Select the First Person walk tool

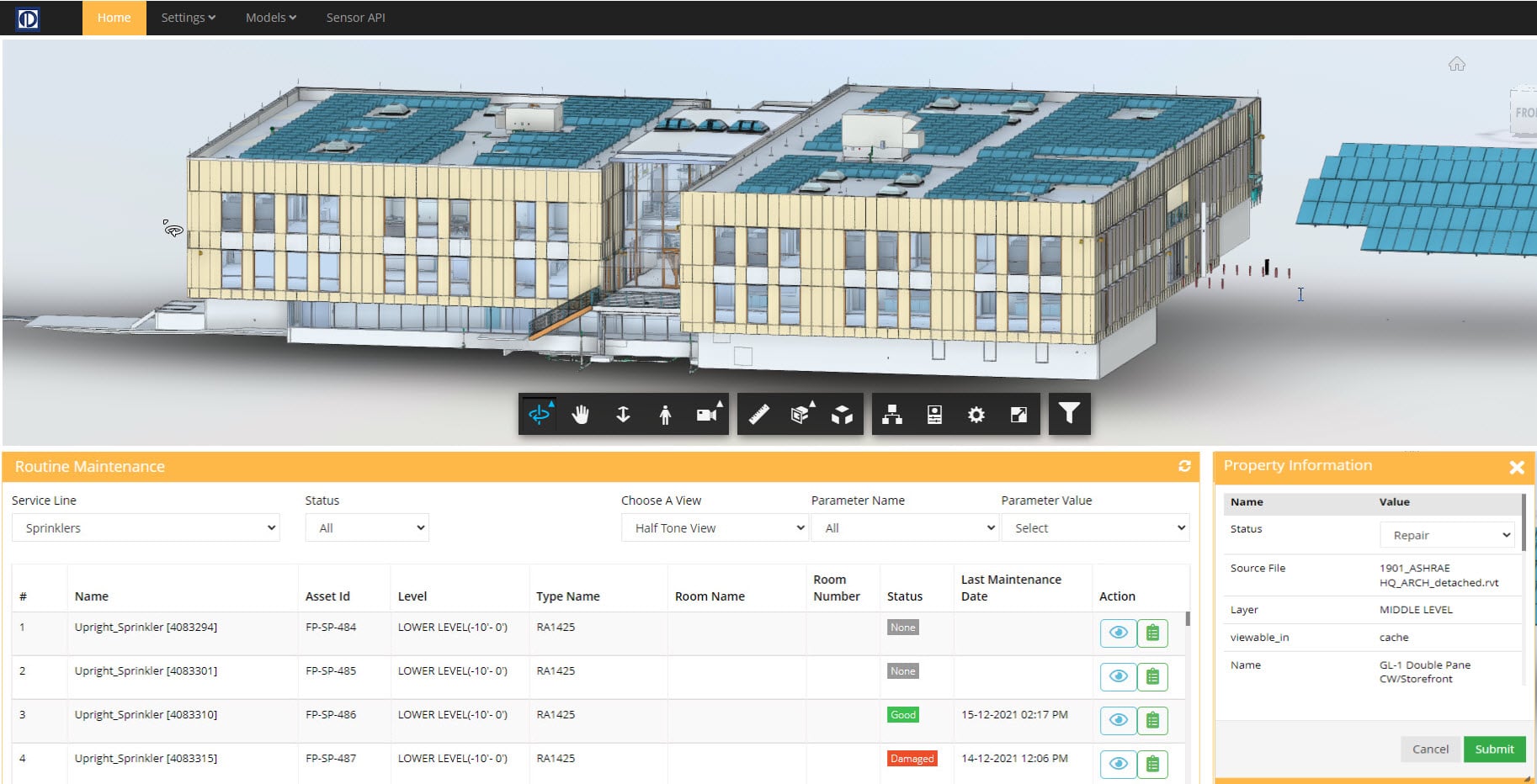tap(665, 414)
